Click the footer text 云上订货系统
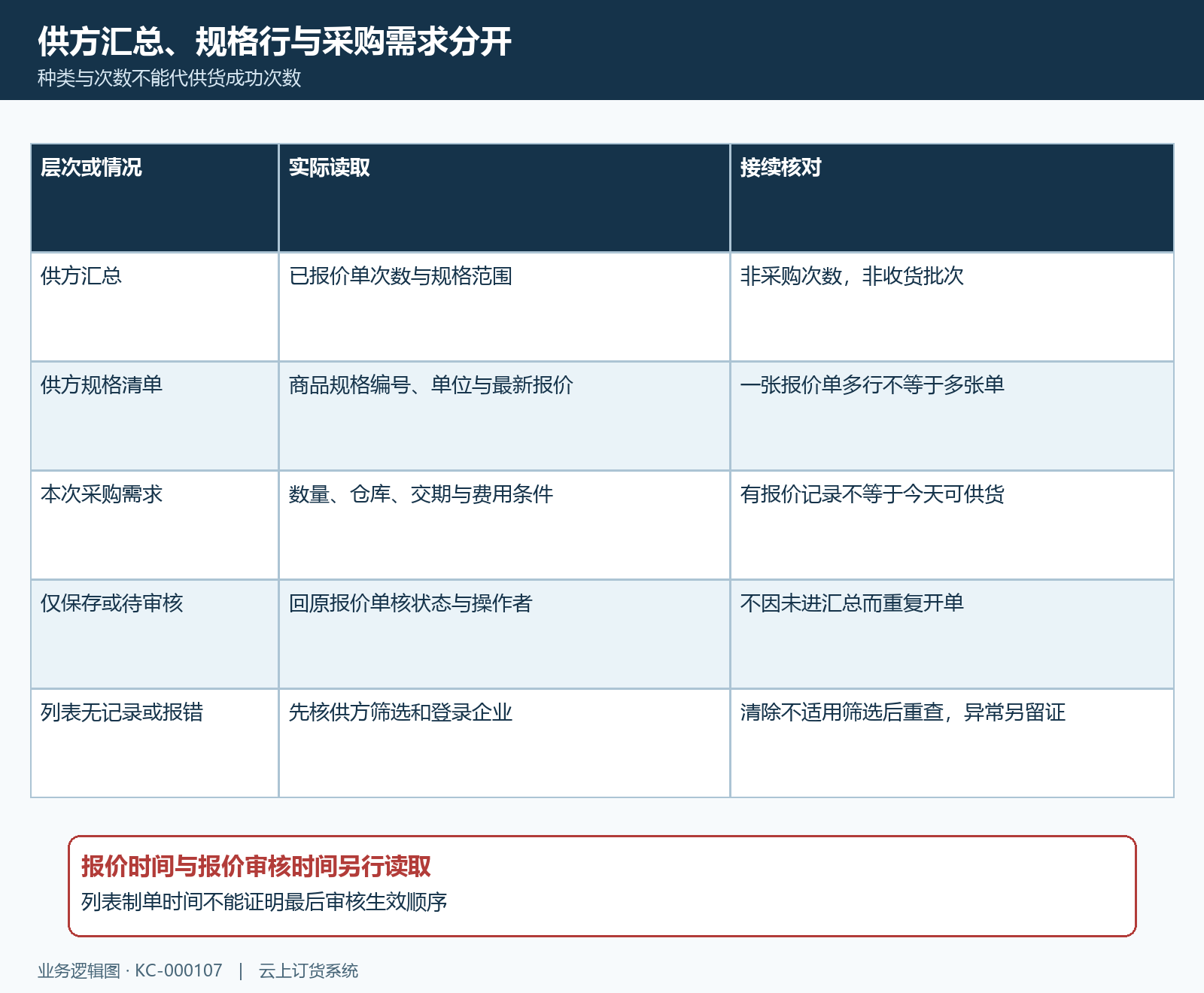 click(x=309, y=971)
